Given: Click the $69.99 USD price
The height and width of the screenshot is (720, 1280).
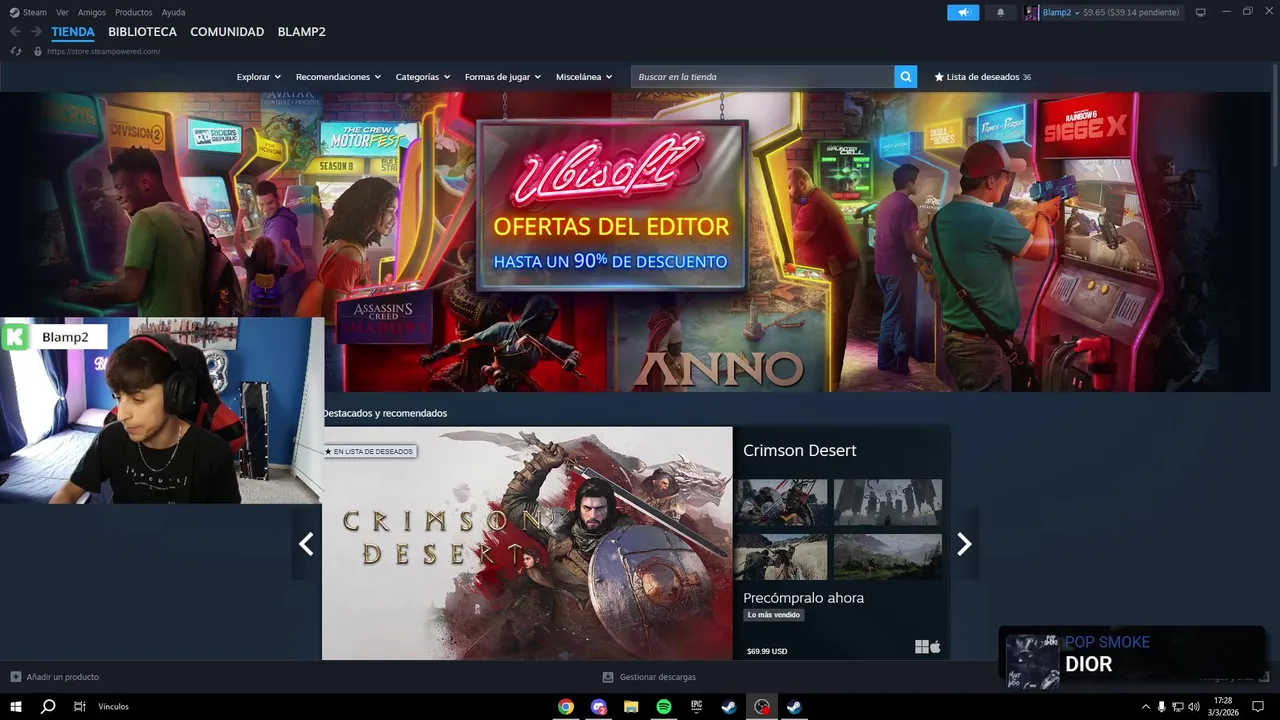Looking at the screenshot, I should point(767,651).
